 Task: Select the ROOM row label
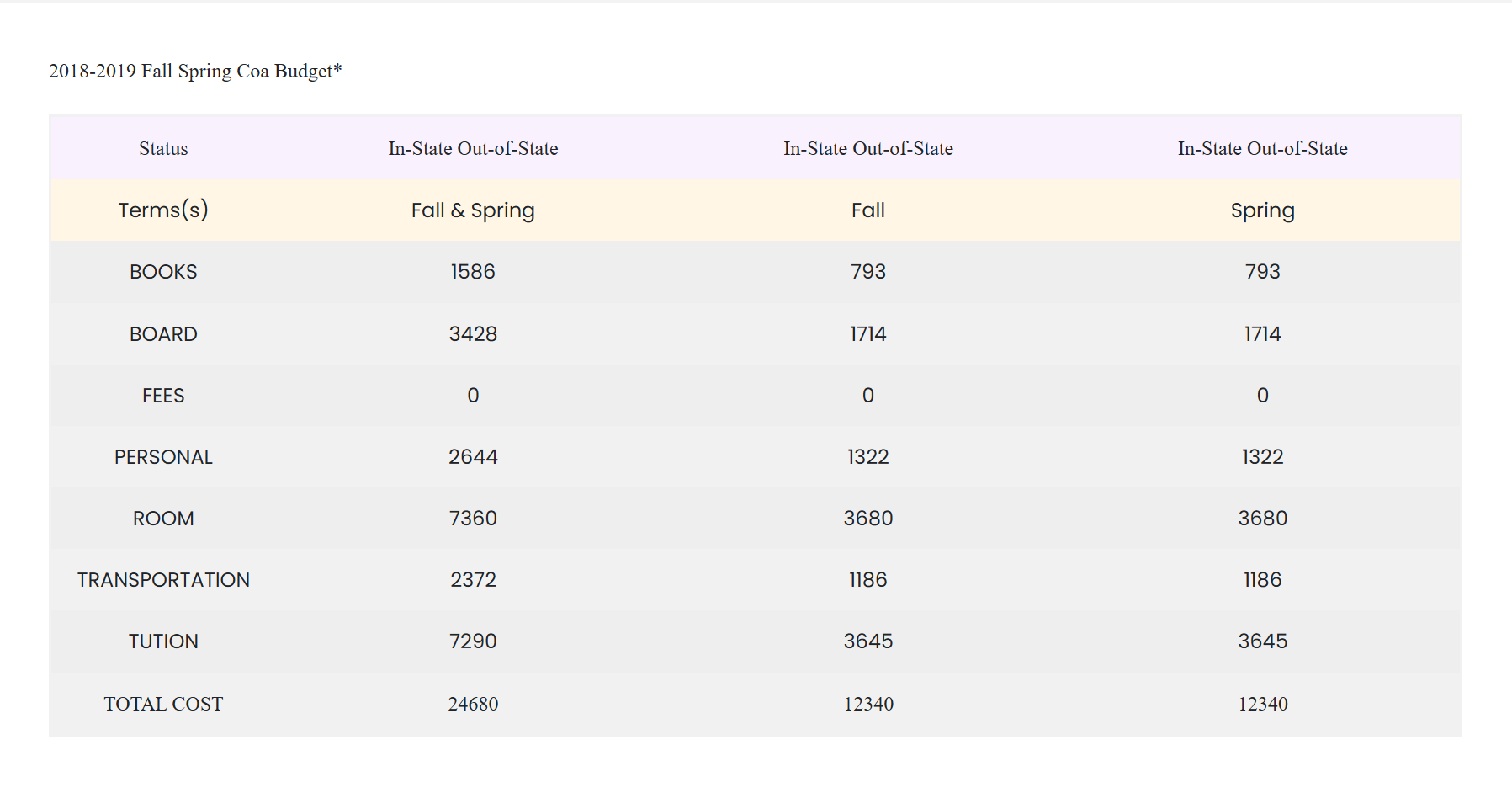tap(163, 519)
